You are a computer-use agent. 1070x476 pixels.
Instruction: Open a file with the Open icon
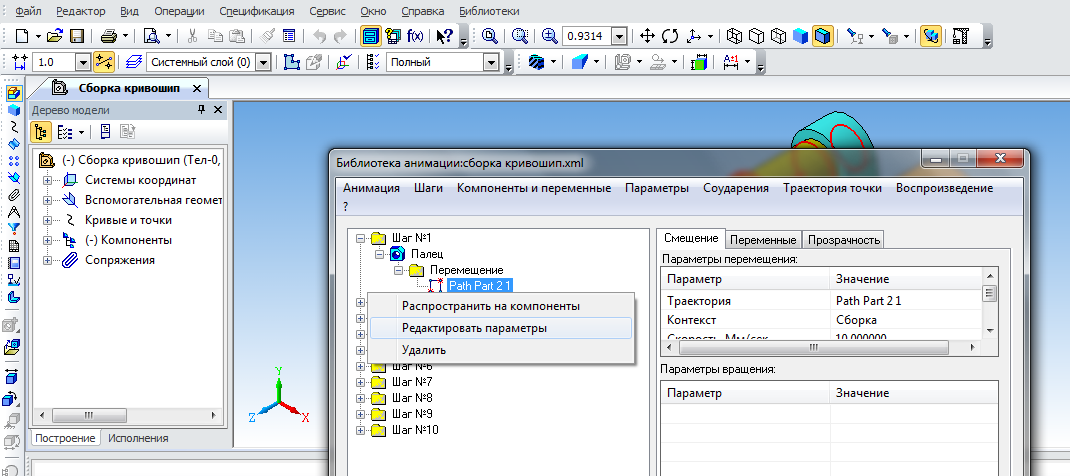tap(55, 36)
